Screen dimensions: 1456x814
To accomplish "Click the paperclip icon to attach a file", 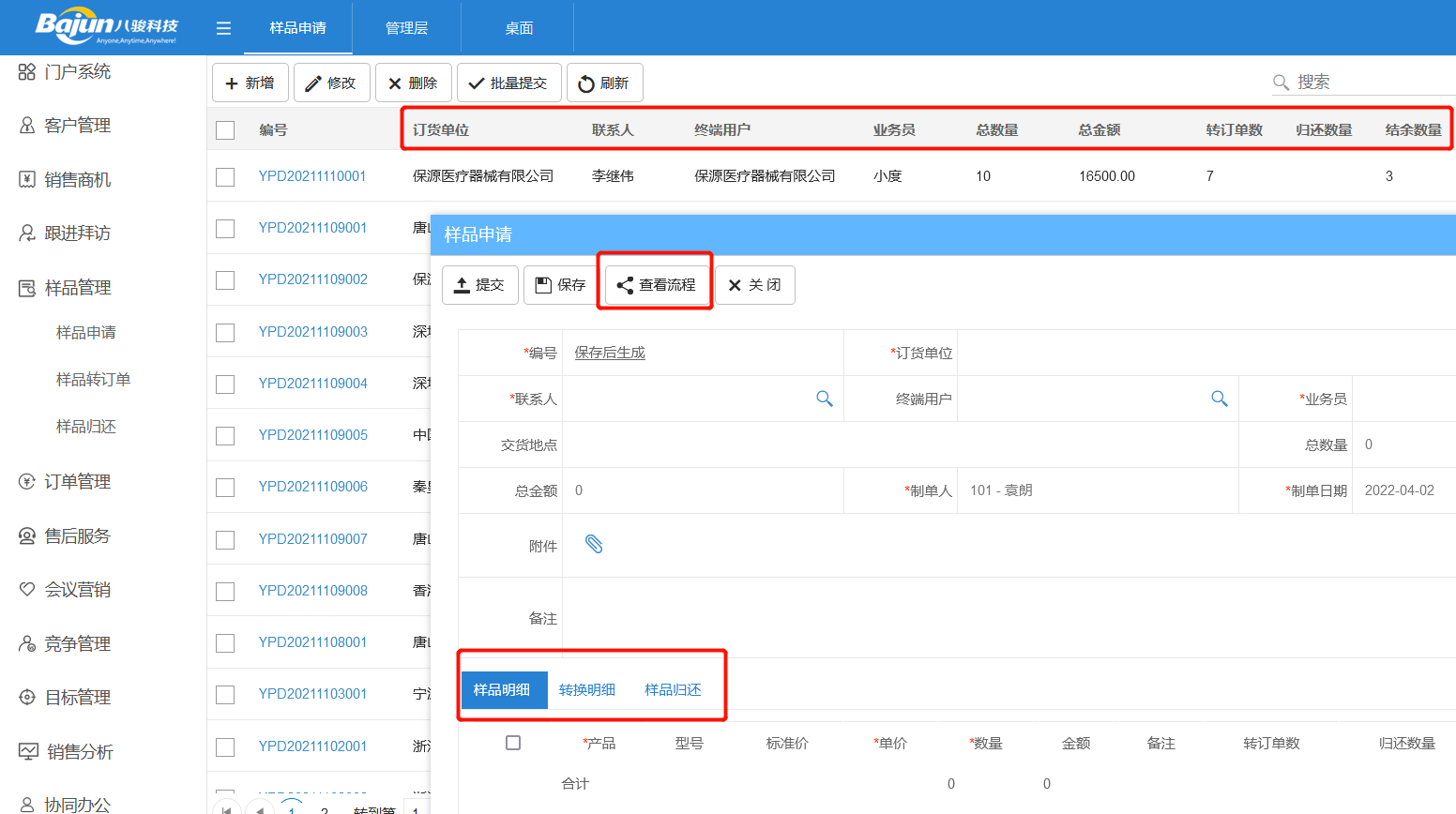I will pos(593,544).
